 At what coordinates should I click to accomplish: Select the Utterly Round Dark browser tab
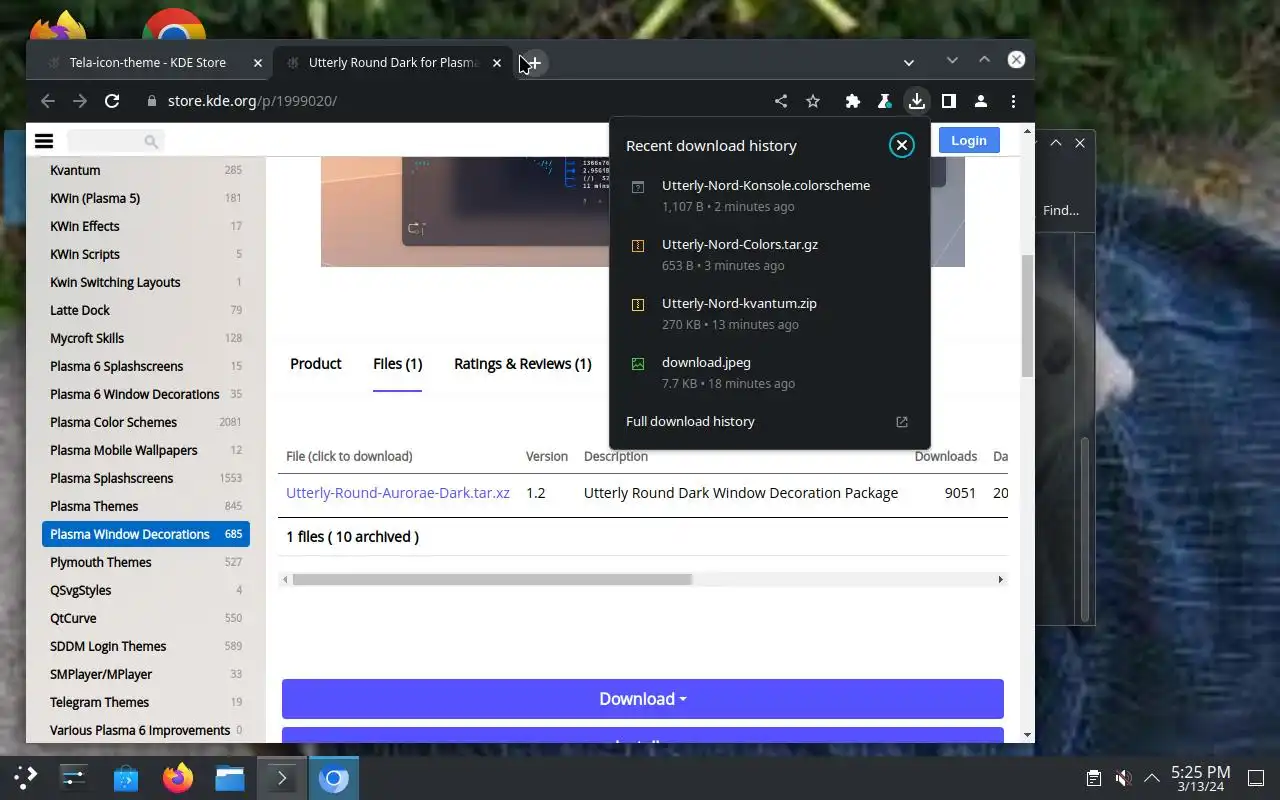click(x=392, y=63)
